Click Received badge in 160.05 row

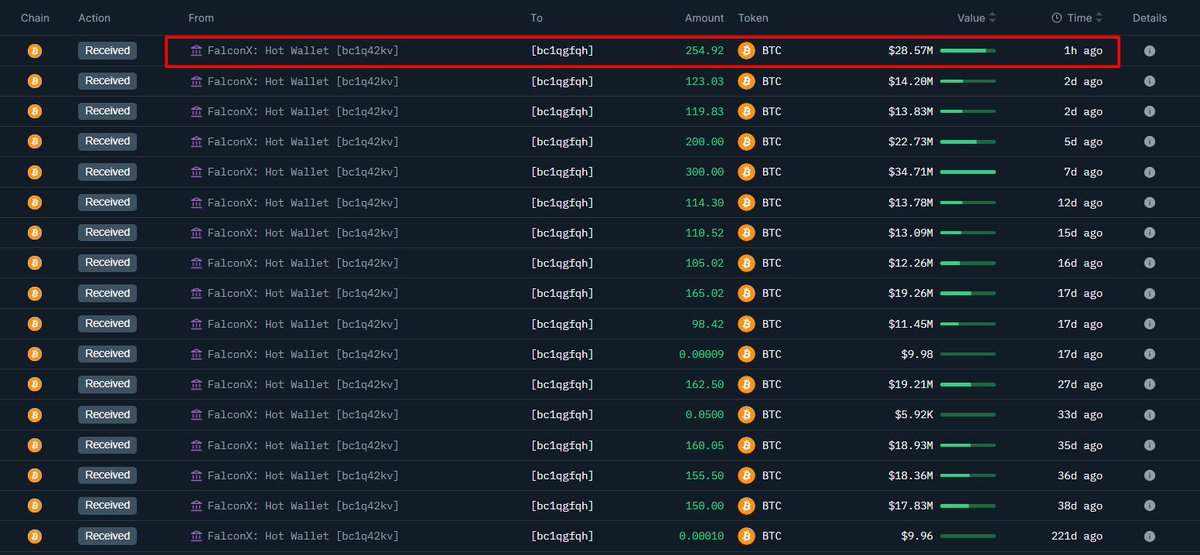click(107, 445)
